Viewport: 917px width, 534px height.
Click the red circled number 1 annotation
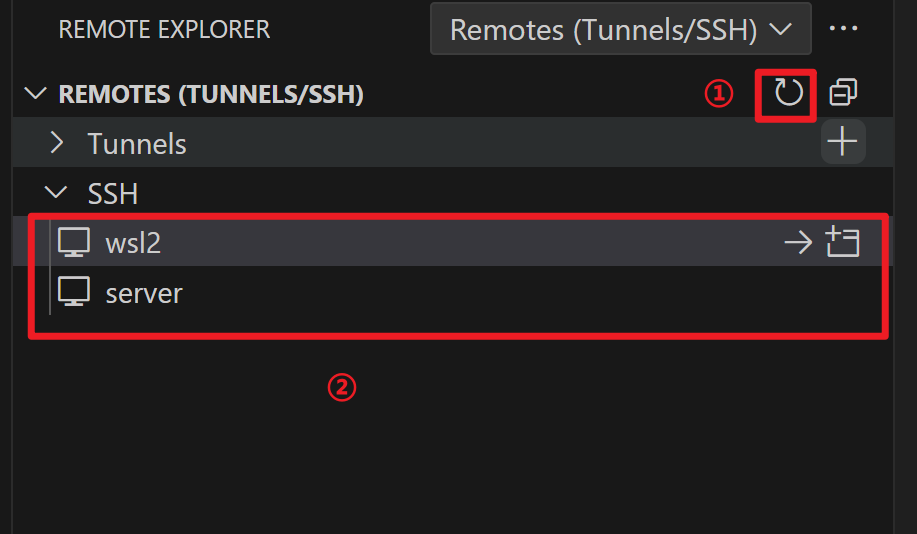(x=719, y=94)
